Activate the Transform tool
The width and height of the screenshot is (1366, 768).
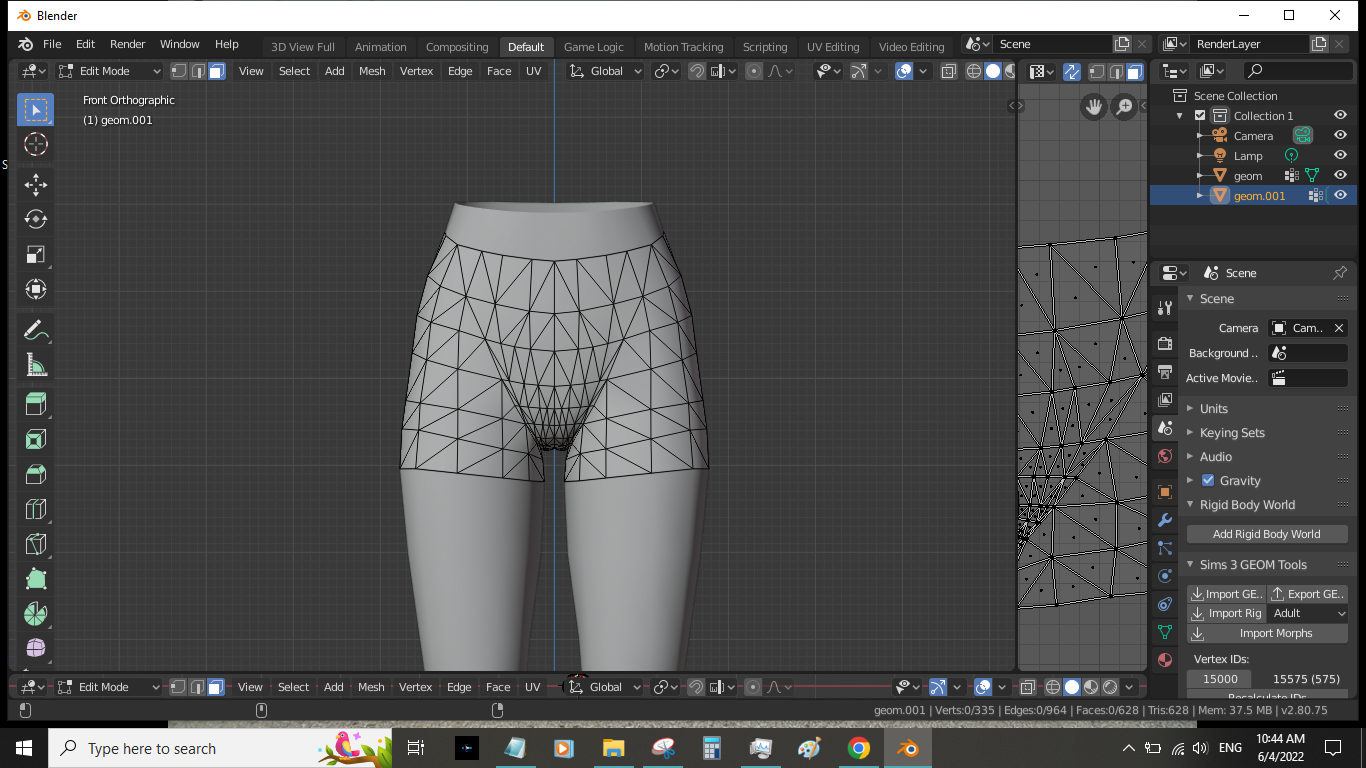35,289
